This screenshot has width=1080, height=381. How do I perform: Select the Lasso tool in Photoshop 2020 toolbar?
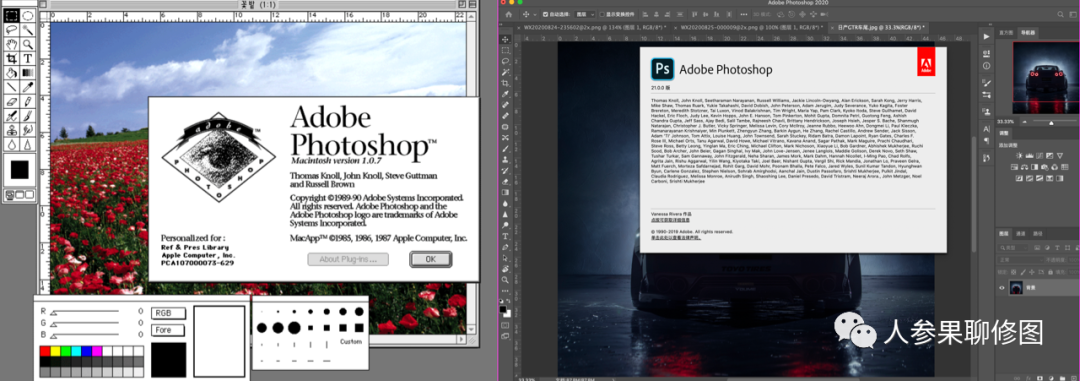coord(506,61)
